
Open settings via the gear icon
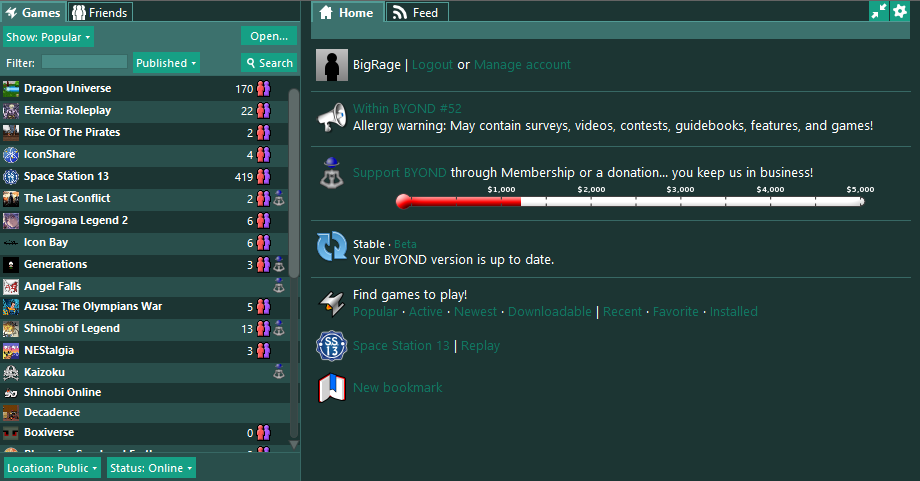[899, 11]
